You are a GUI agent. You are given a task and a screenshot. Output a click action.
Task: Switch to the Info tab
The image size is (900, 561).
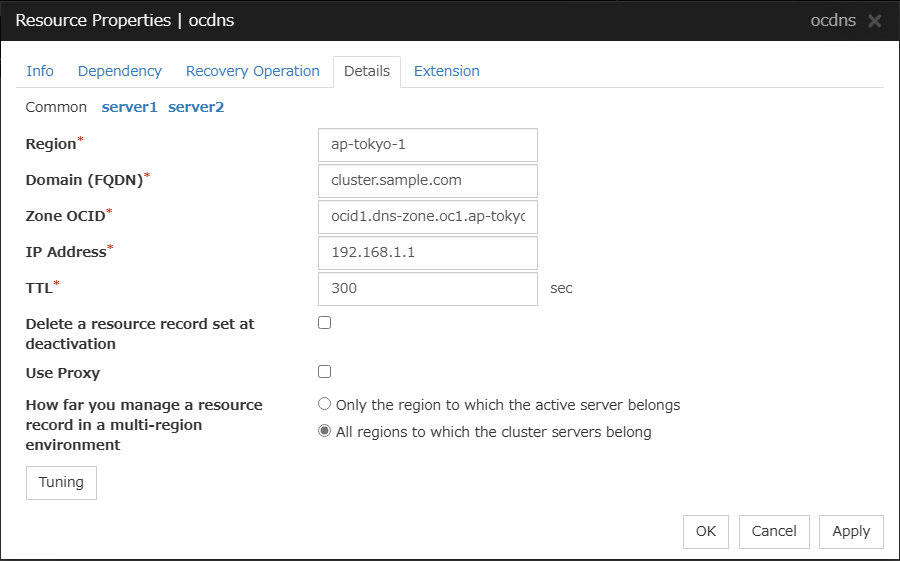[40, 72]
